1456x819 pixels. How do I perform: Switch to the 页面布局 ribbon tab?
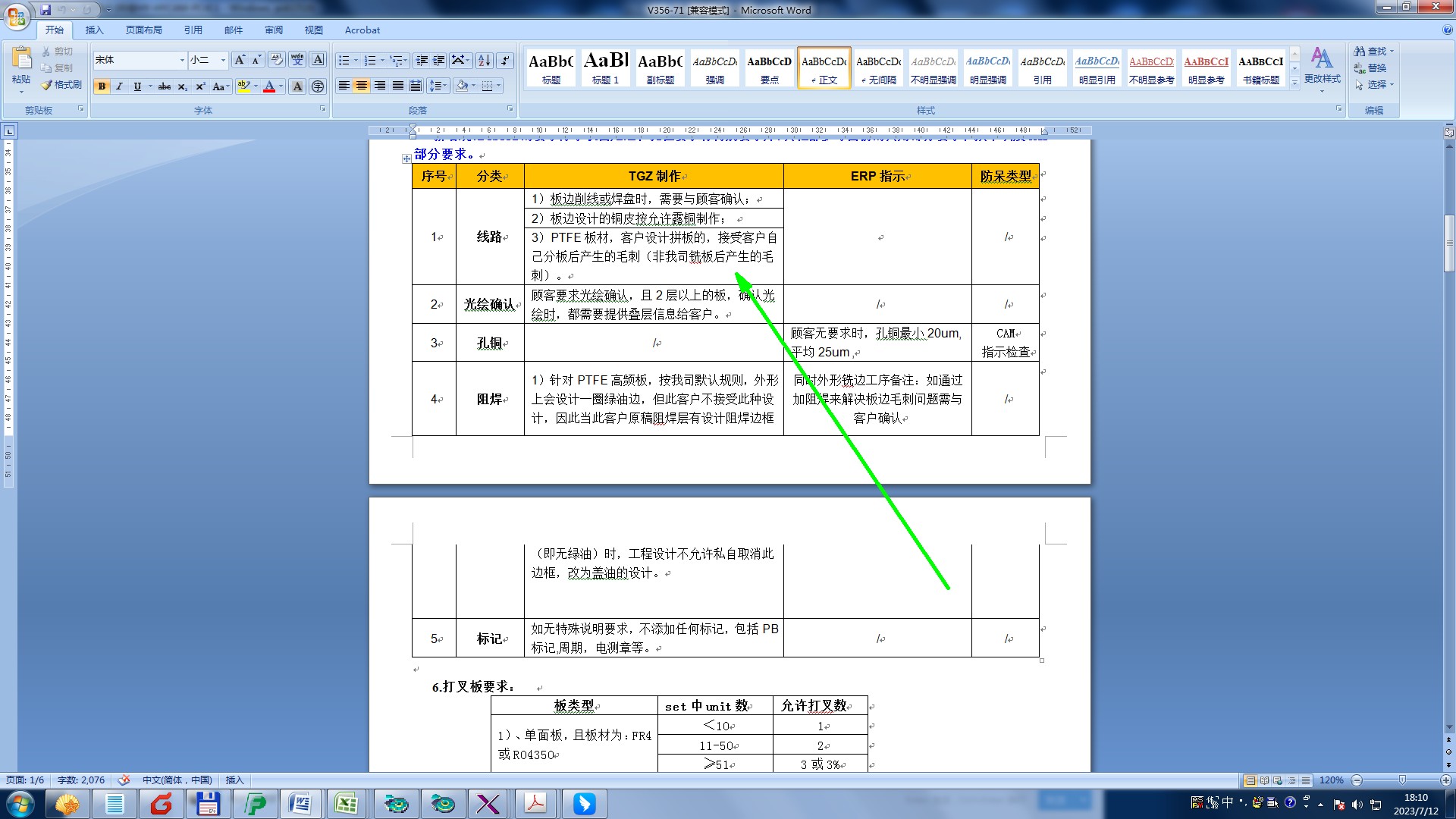click(x=144, y=30)
